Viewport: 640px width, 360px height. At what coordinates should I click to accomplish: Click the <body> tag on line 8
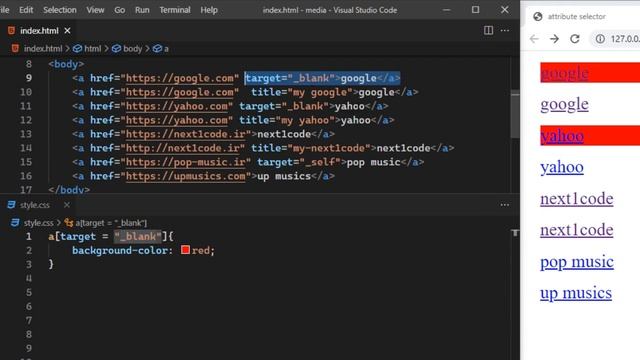[x=66, y=64]
